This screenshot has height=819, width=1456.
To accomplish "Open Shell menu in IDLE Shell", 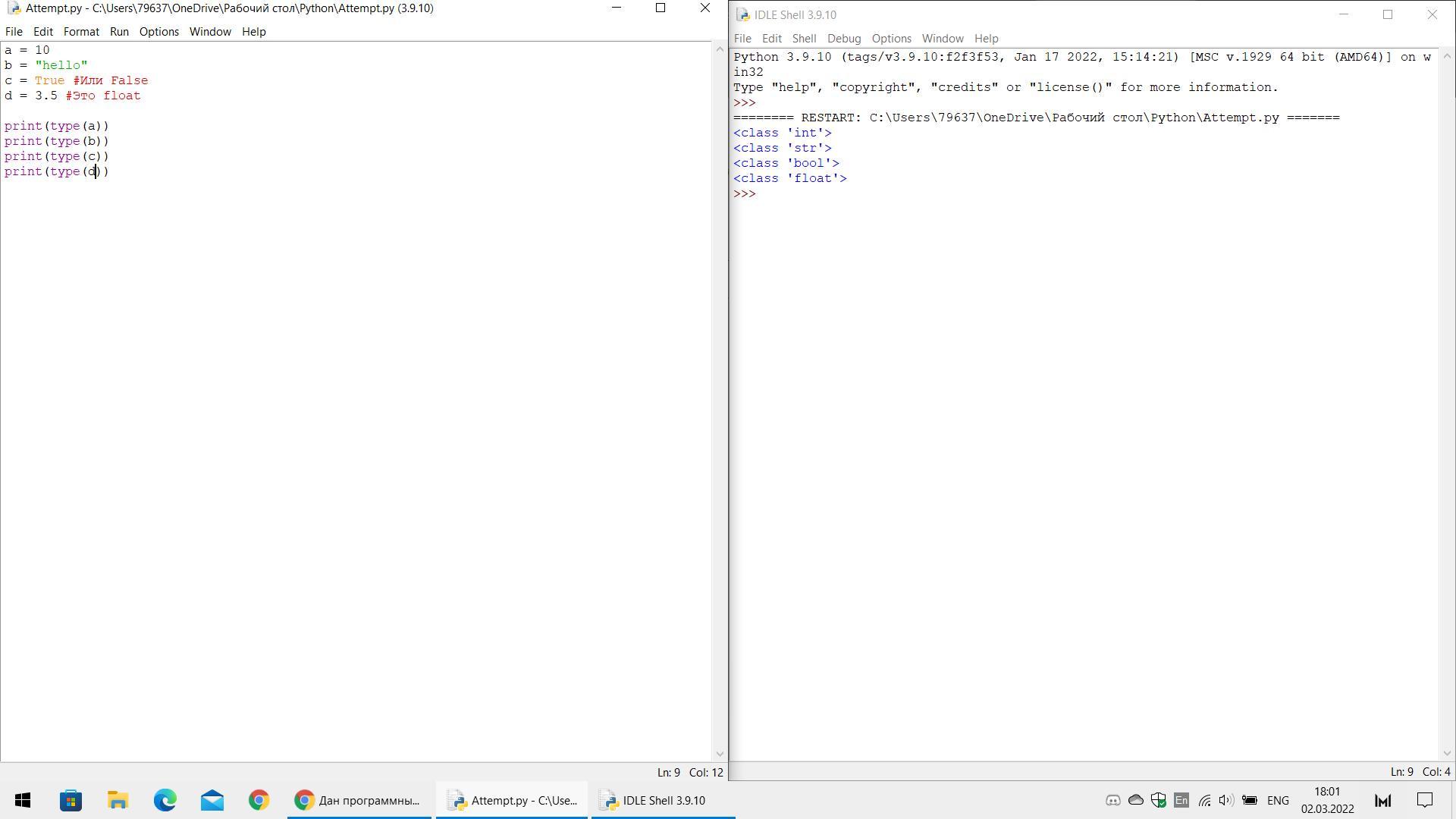I will coord(804,39).
